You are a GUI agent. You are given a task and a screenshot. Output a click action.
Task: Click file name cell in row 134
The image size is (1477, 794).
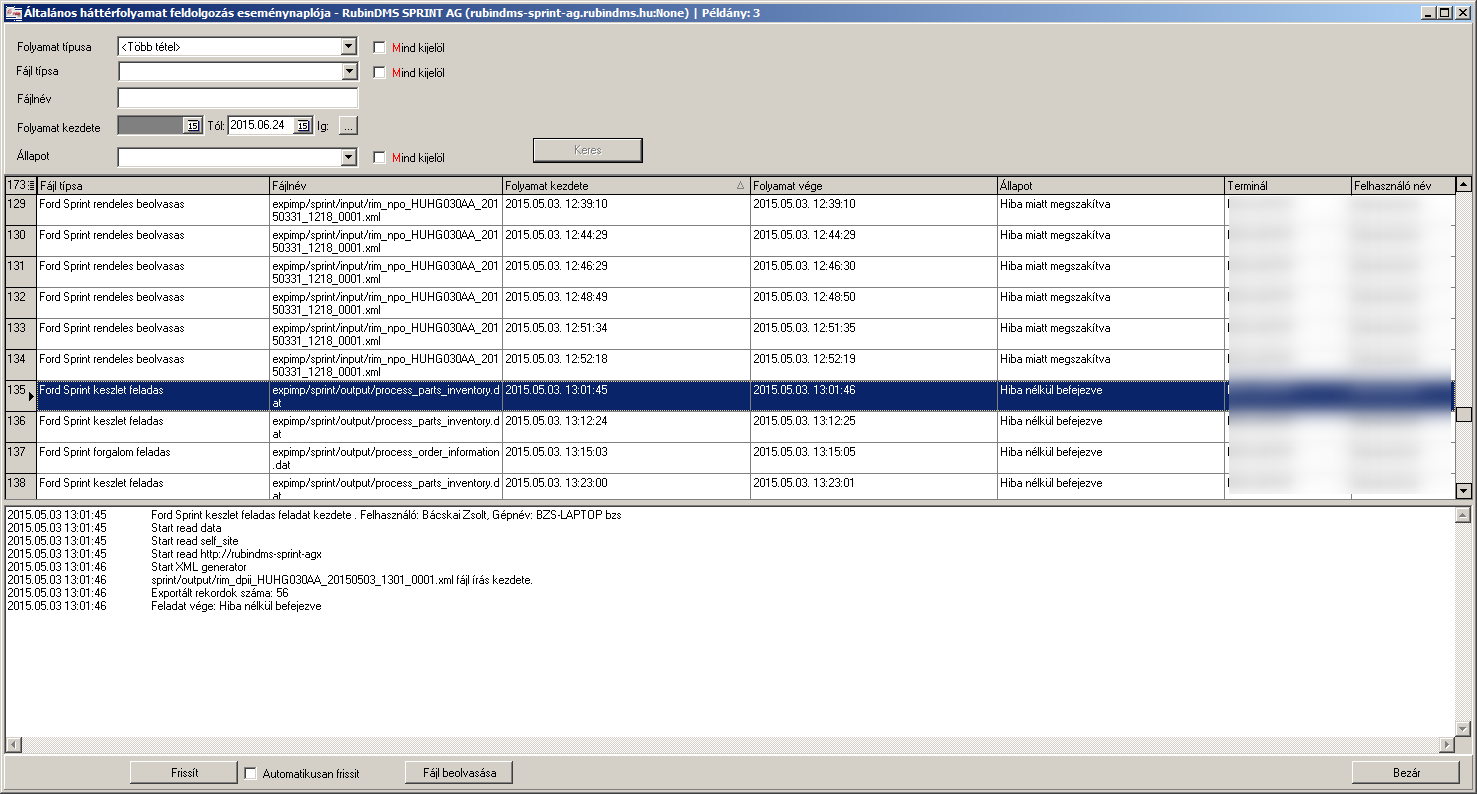[386, 365]
